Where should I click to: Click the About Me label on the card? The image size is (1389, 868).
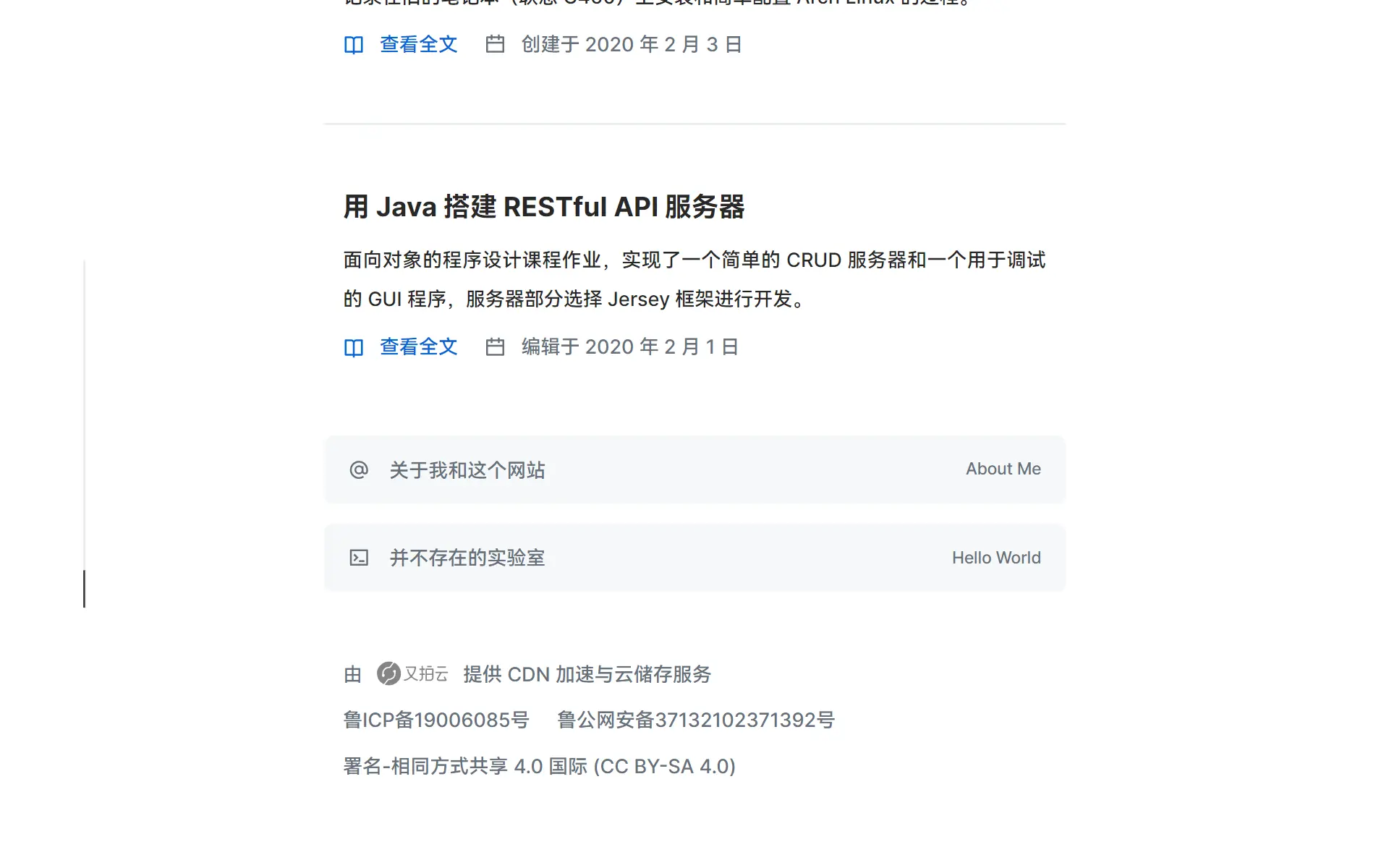[1003, 469]
